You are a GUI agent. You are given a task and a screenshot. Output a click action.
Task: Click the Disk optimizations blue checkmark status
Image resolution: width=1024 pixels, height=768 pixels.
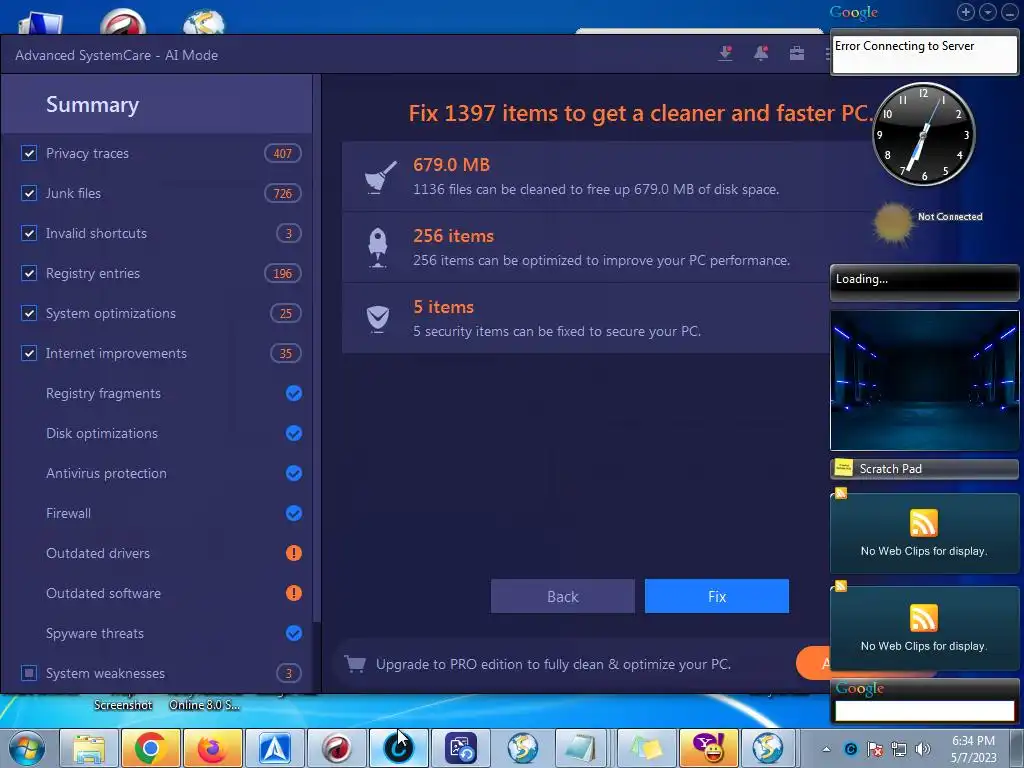pos(294,433)
